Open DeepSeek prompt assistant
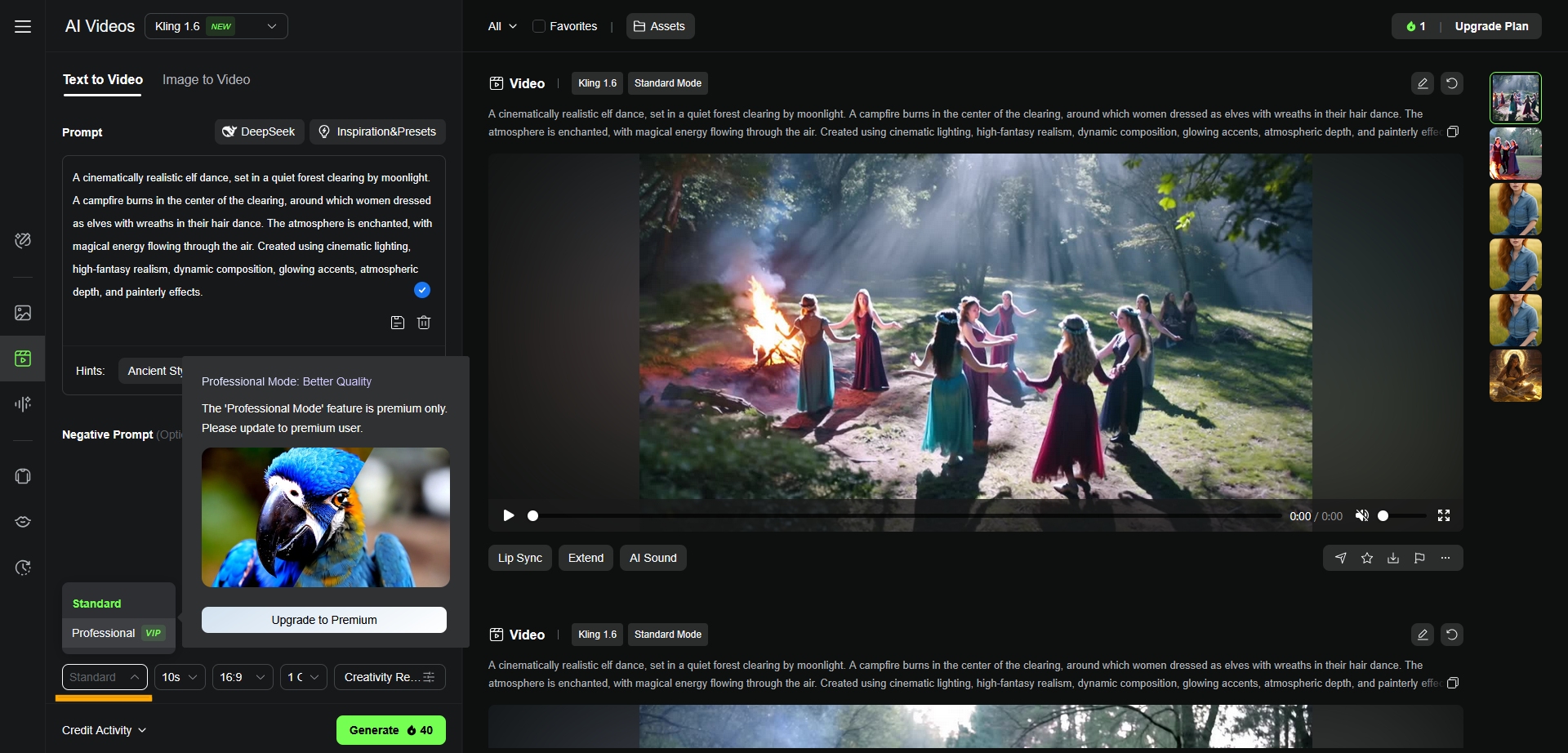 260,131
